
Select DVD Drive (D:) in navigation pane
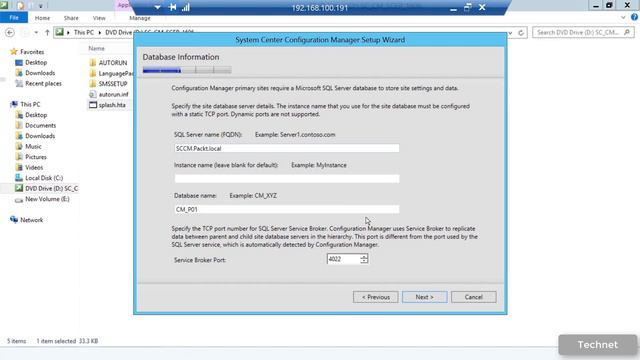point(51,189)
